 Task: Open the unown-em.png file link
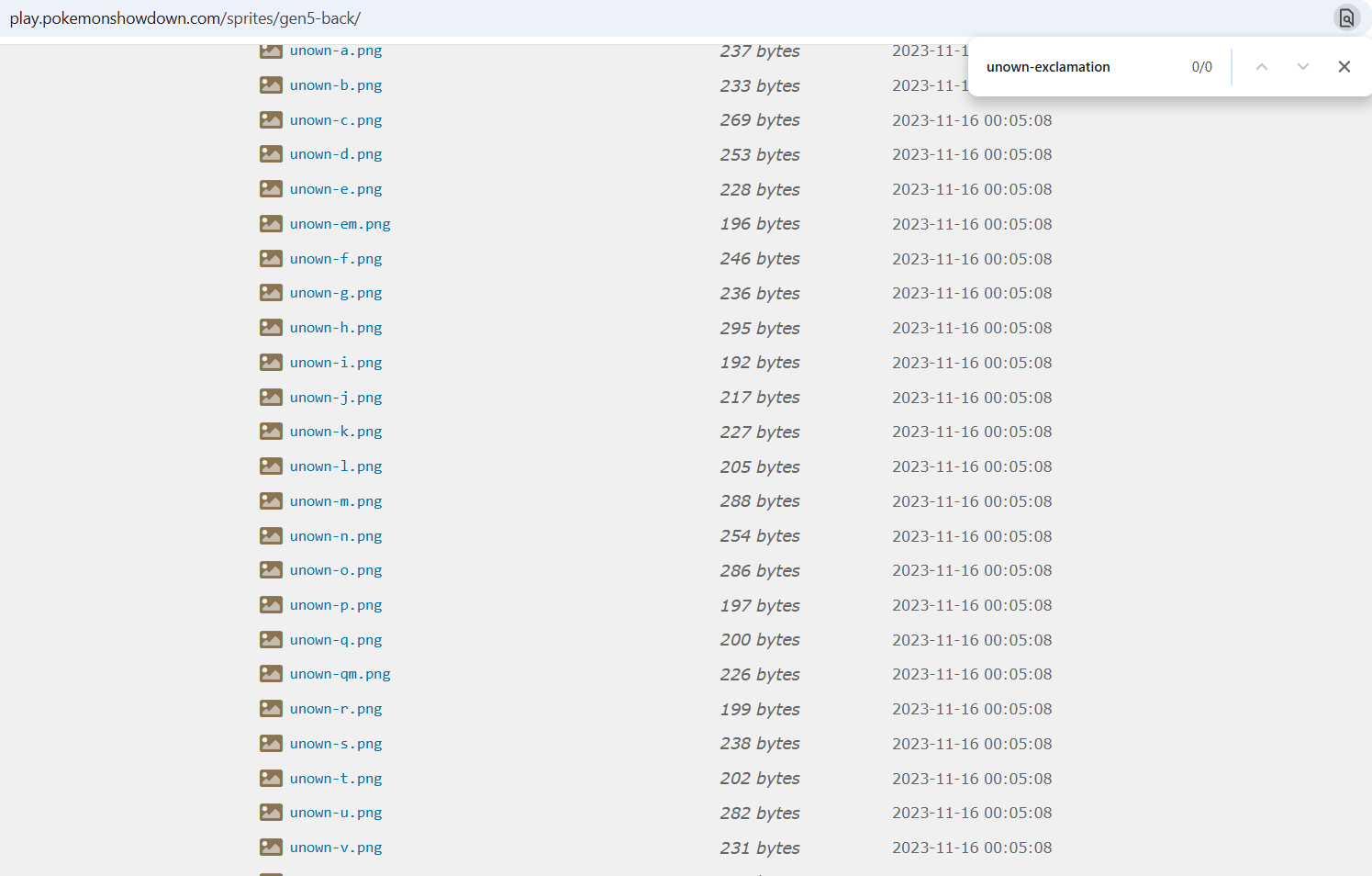tap(340, 224)
